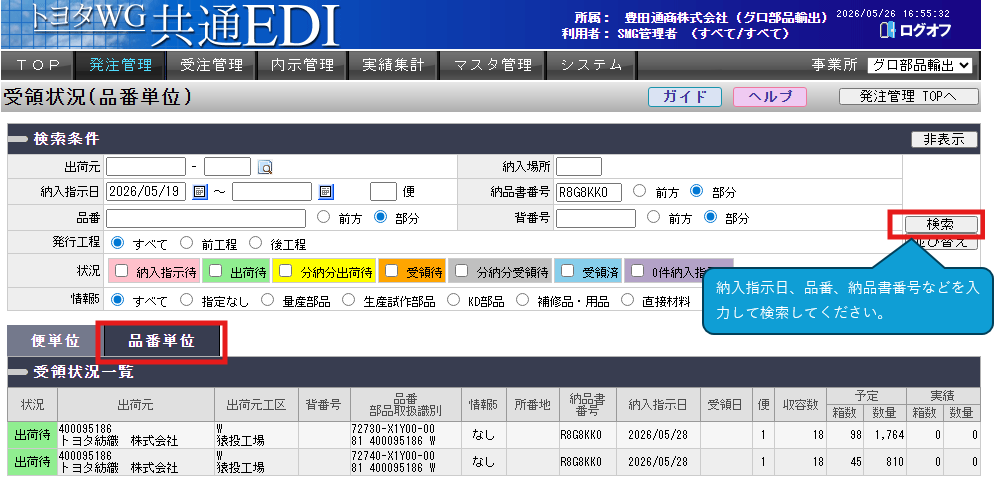994x479 pixels.
Task: Open the 受注管理 menu
Action: (211, 65)
